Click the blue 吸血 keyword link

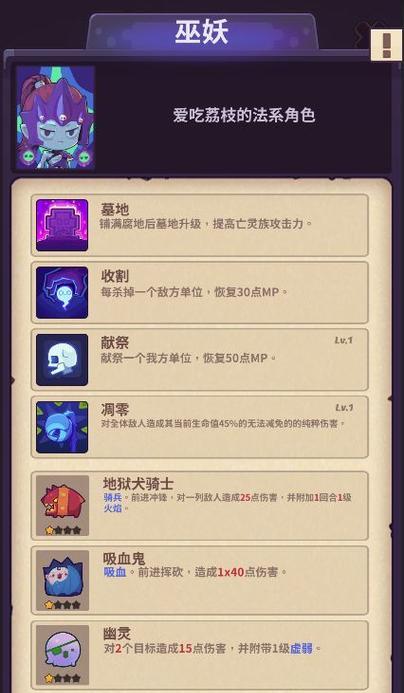pyautogui.click(x=114, y=572)
